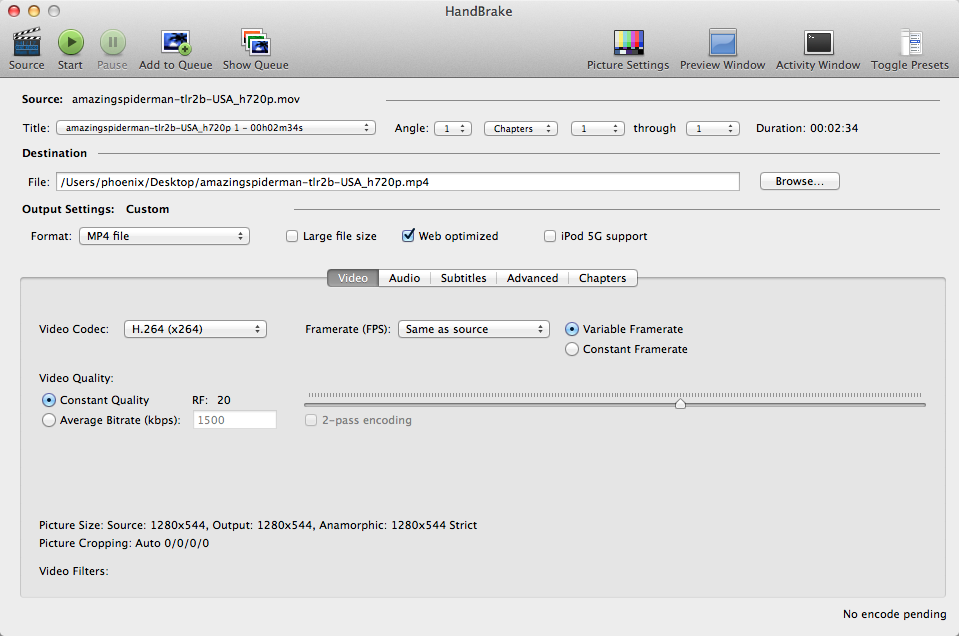Tick the disabled 2-pass encoding checkbox
The image size is (959, 636).
pos(311,420)
